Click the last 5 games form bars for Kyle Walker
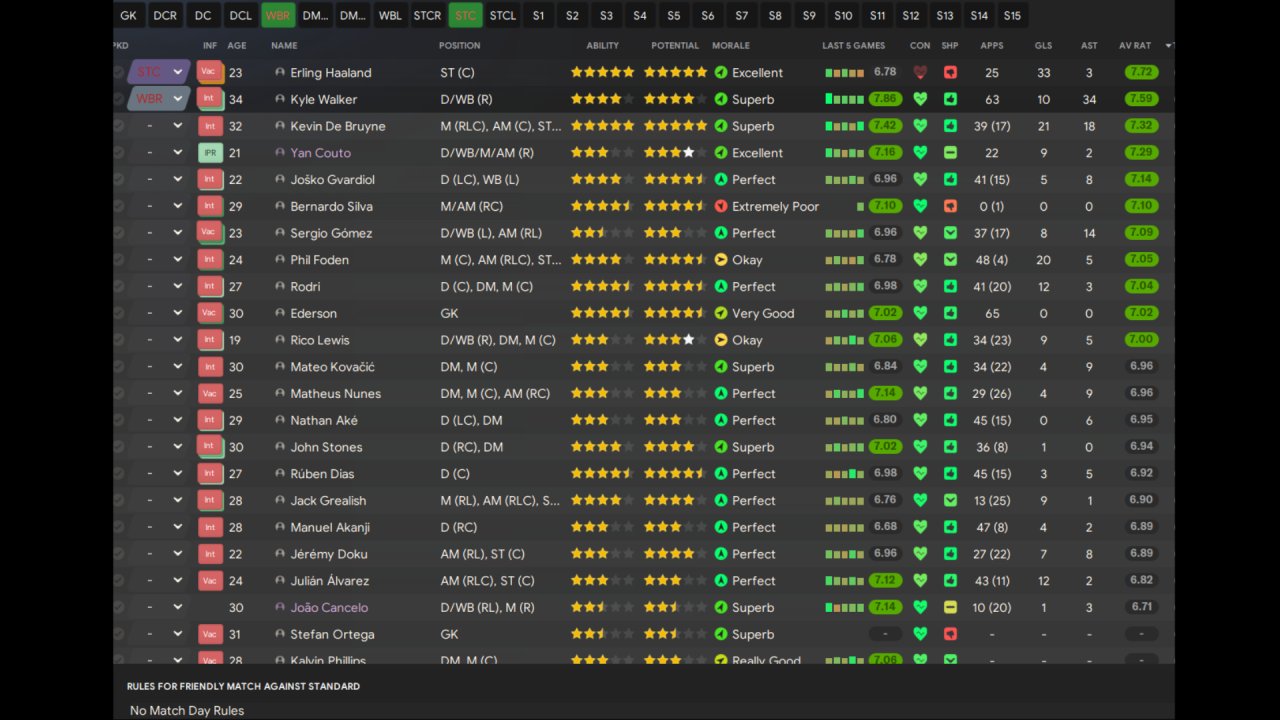The width and height of the screenshot is (1280, 720). [844, 99]
